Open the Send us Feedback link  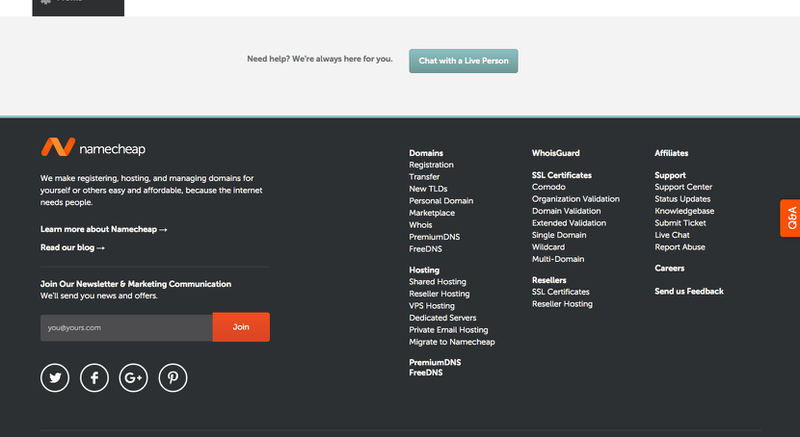pos(688,291)
